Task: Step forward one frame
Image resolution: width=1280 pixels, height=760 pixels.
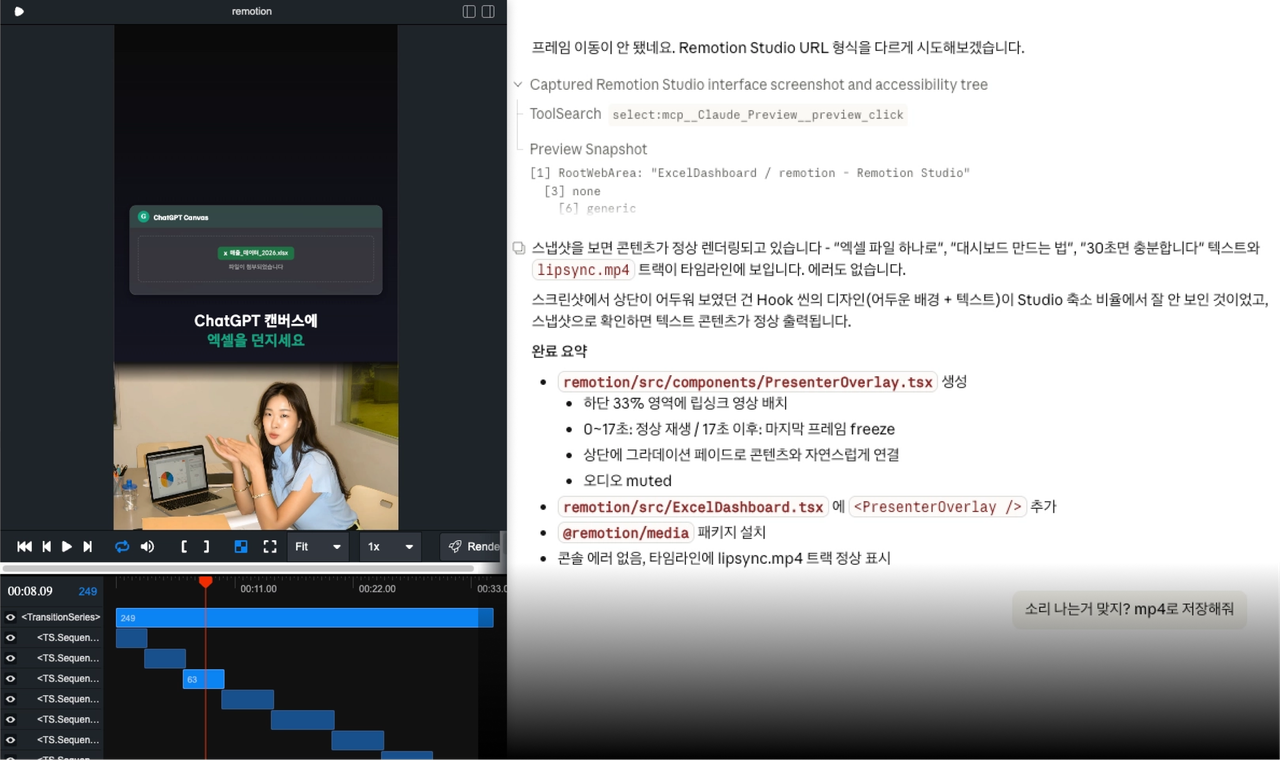Action: point(88,547)
